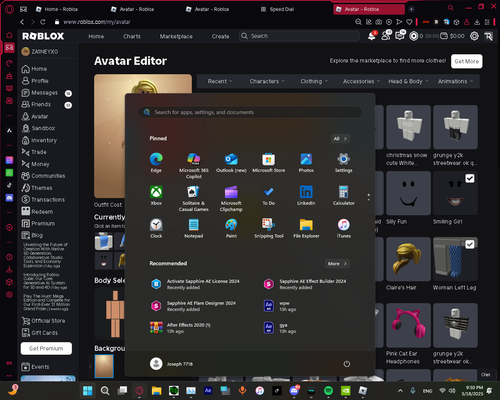Open File Explorer pinned app
Viewport: 500px width, 400px height.
[306, 228]
